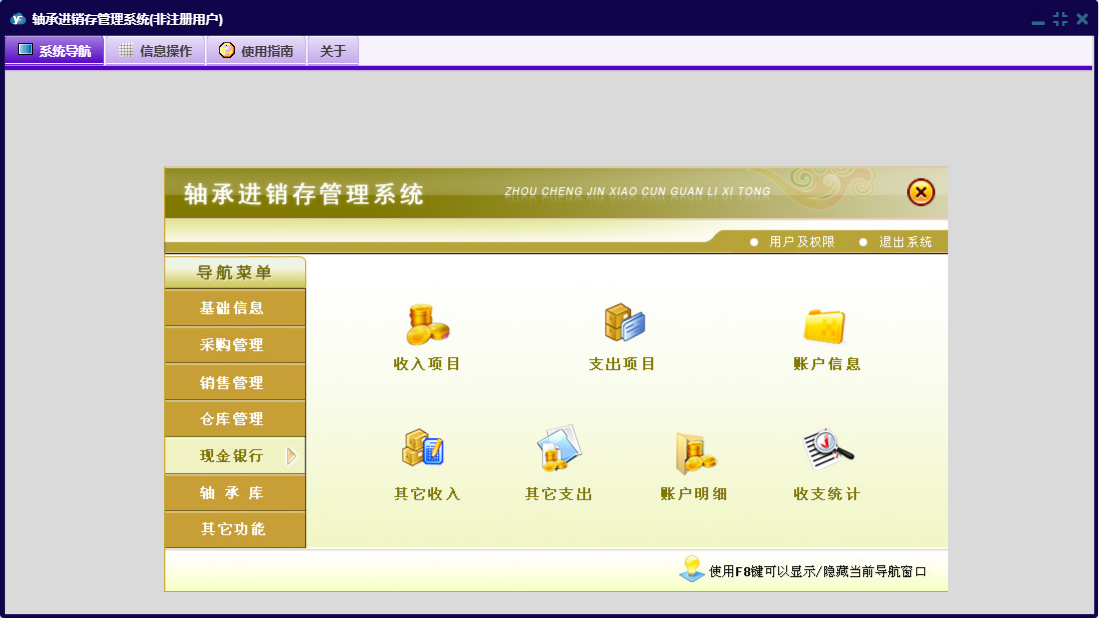Choose 轴承库 in navigation menu
The image size is (1099, 618).
(232, 493)
